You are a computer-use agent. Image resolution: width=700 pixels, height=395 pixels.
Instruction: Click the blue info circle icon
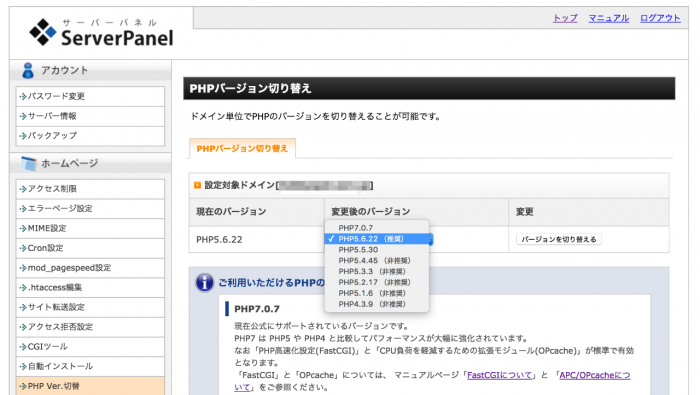point(204,283)
